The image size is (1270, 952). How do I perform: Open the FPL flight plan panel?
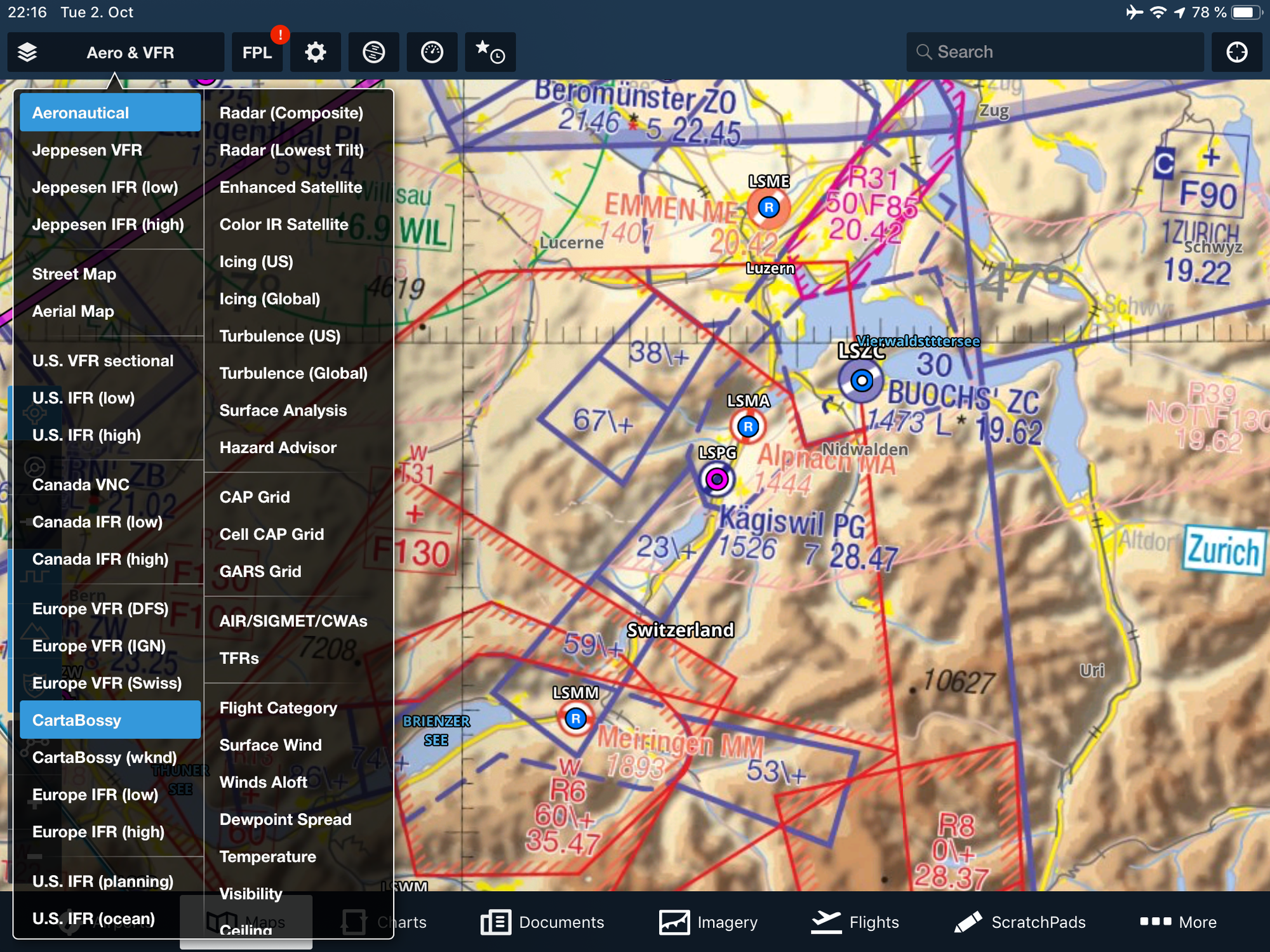point(257,52)
